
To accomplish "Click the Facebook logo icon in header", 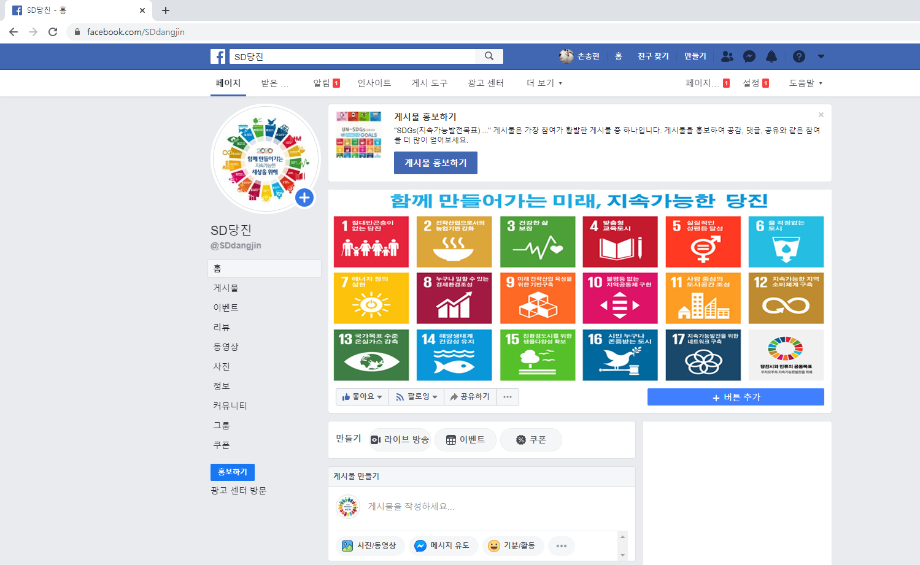I will (218, 56).
